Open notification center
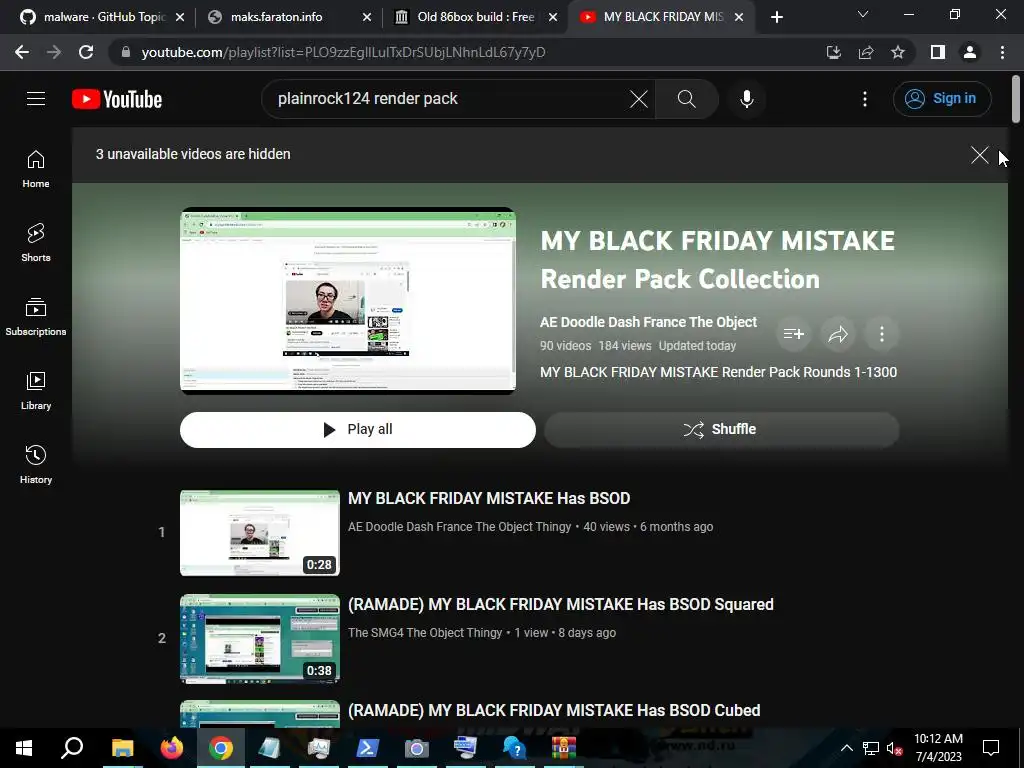The height and width of the screenshot is (768, 1024). (991, 748)
